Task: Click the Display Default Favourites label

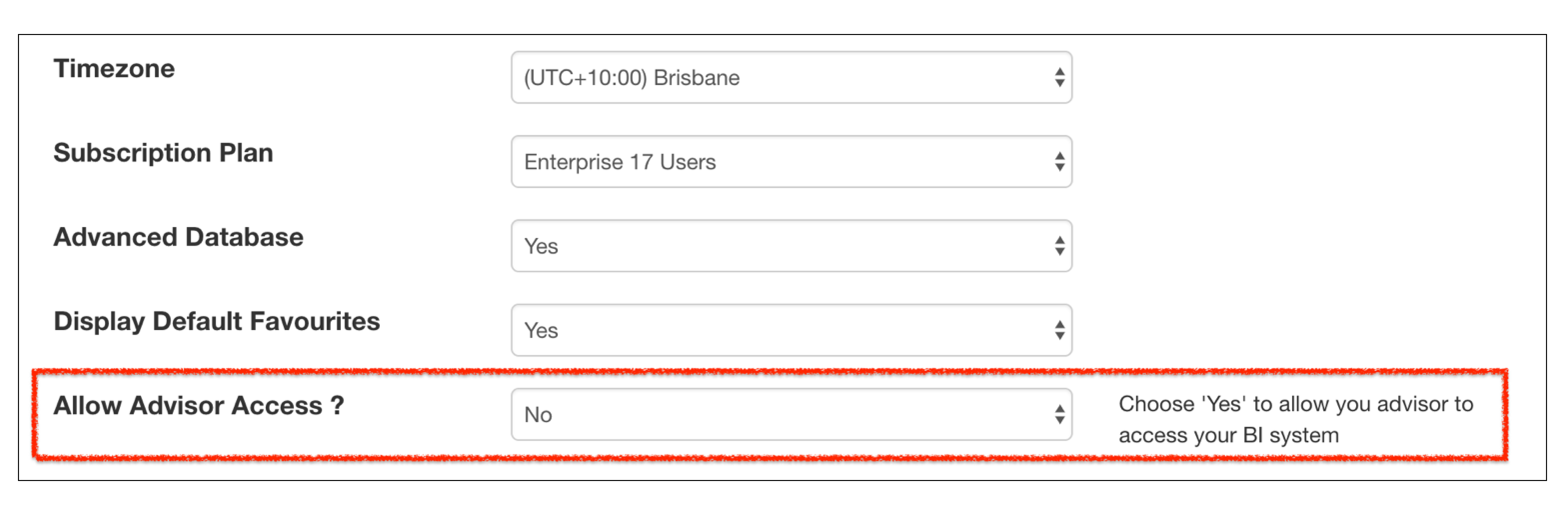Action: (x=217, y=321)
